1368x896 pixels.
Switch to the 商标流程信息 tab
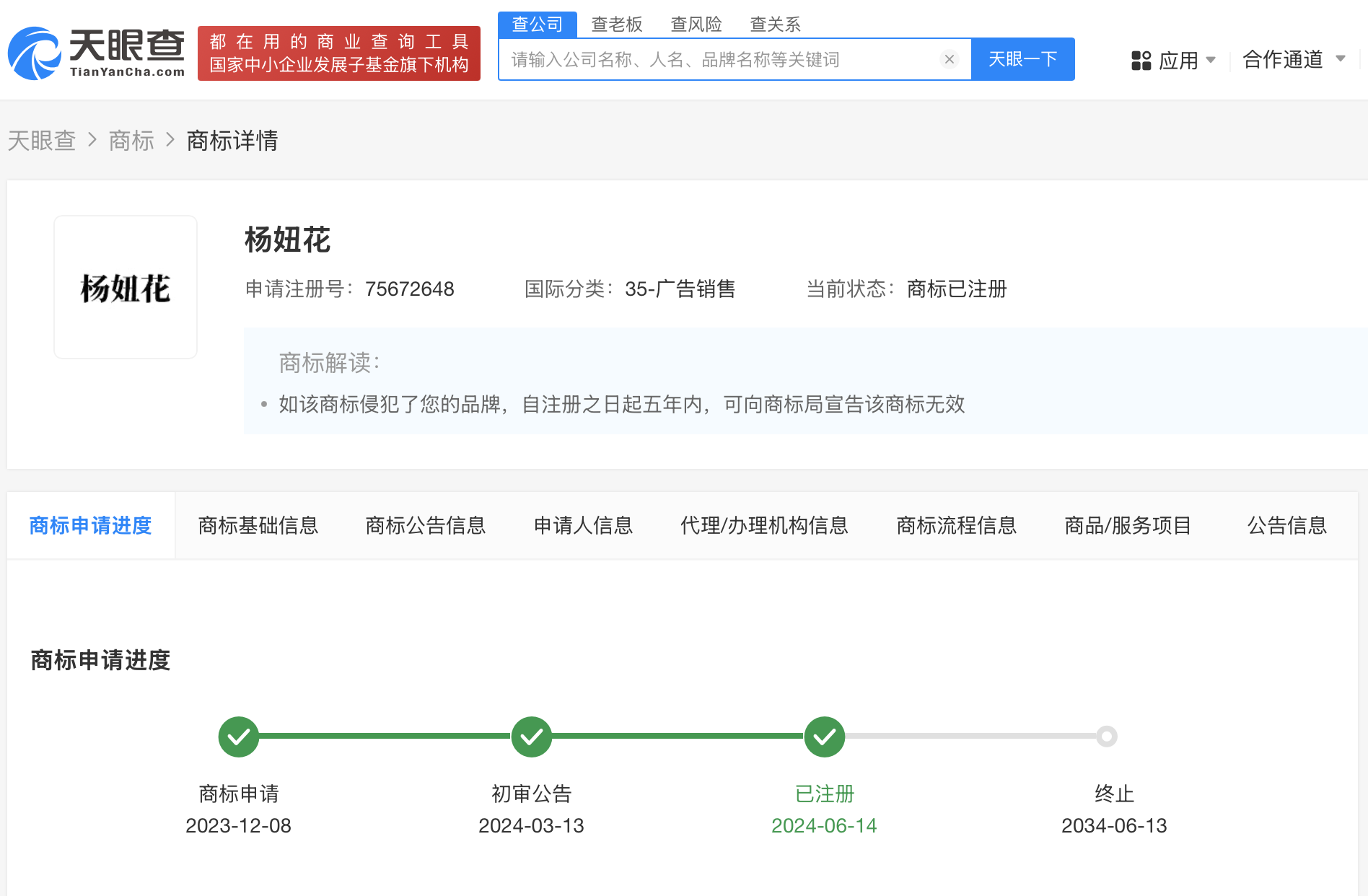pyautogui.click(x=957, y=526)
